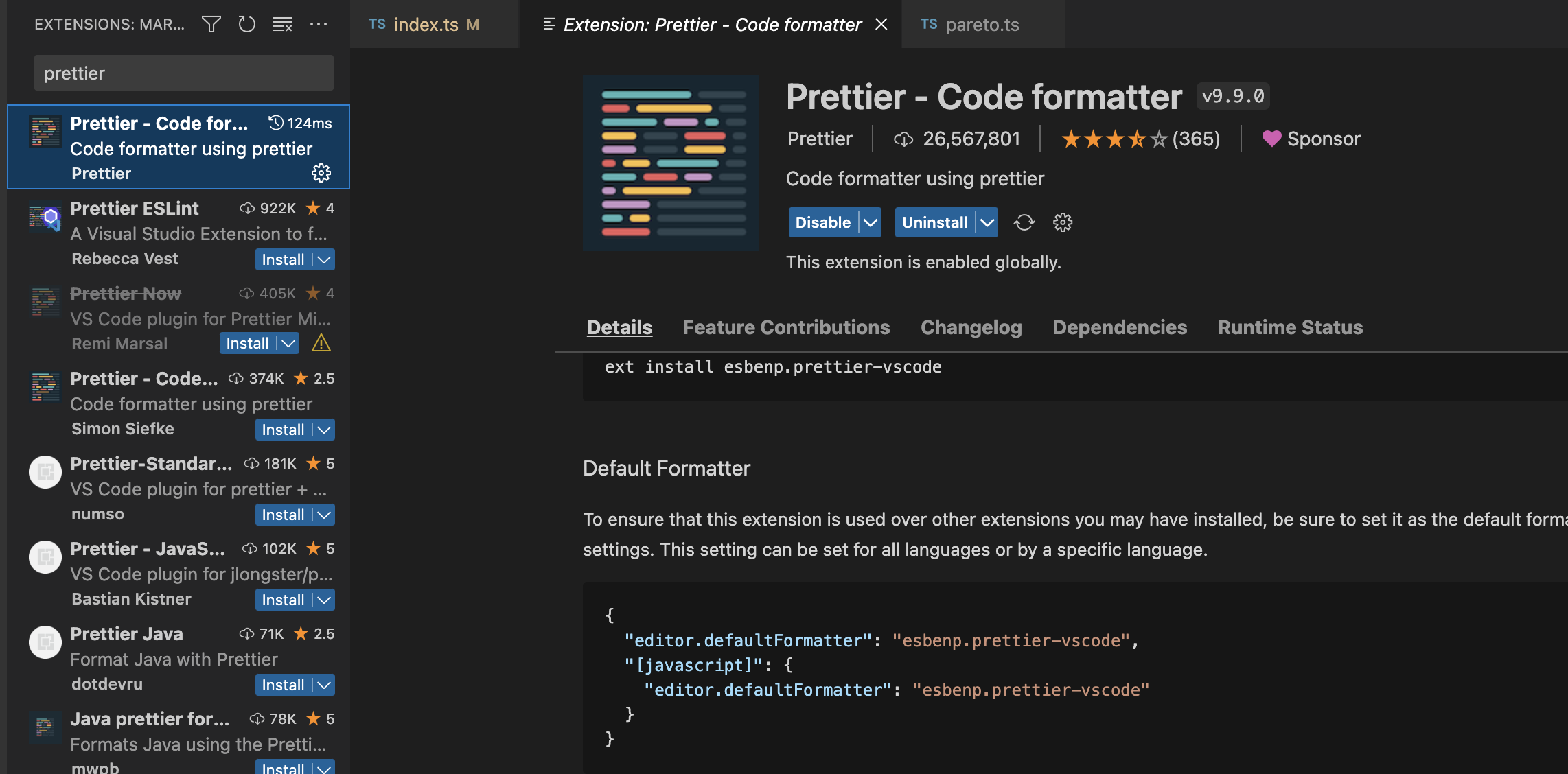This screenshot has width=1568, height=774.
Task: Uninstall the Prettier - Code formatter extension
Action: click(935, 222)
